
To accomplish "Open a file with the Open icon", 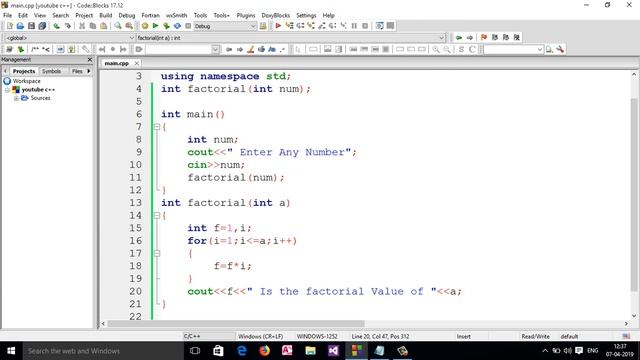I will click(x=20, y=26).
